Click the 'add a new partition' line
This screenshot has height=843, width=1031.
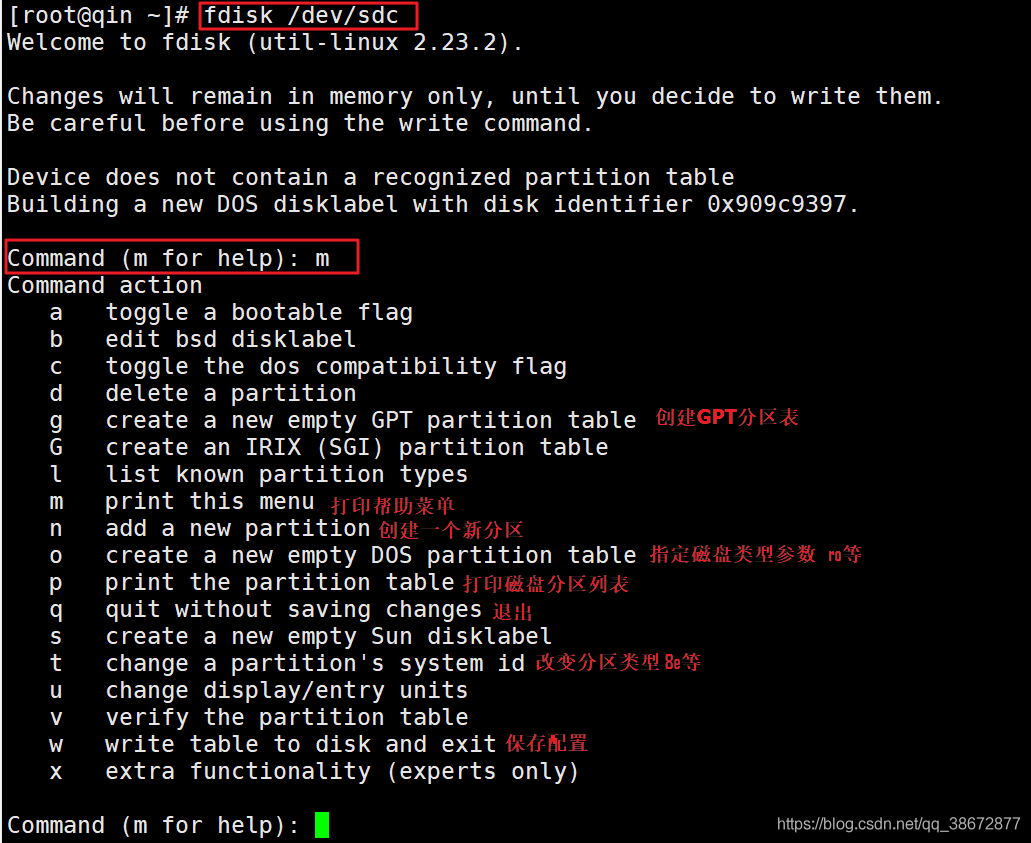pos(238,529)
